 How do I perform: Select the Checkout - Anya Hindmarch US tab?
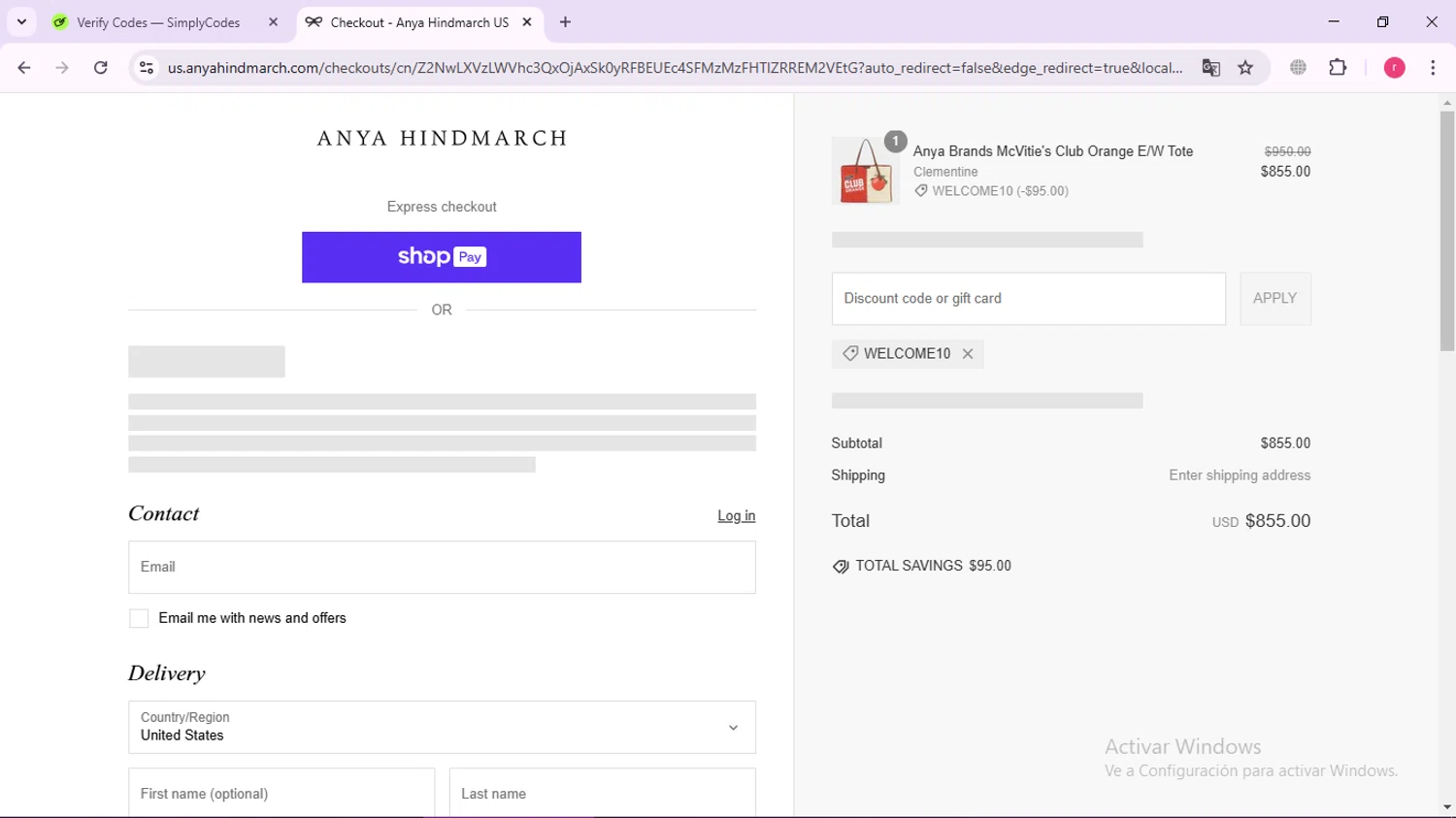[x=419, y=22]
